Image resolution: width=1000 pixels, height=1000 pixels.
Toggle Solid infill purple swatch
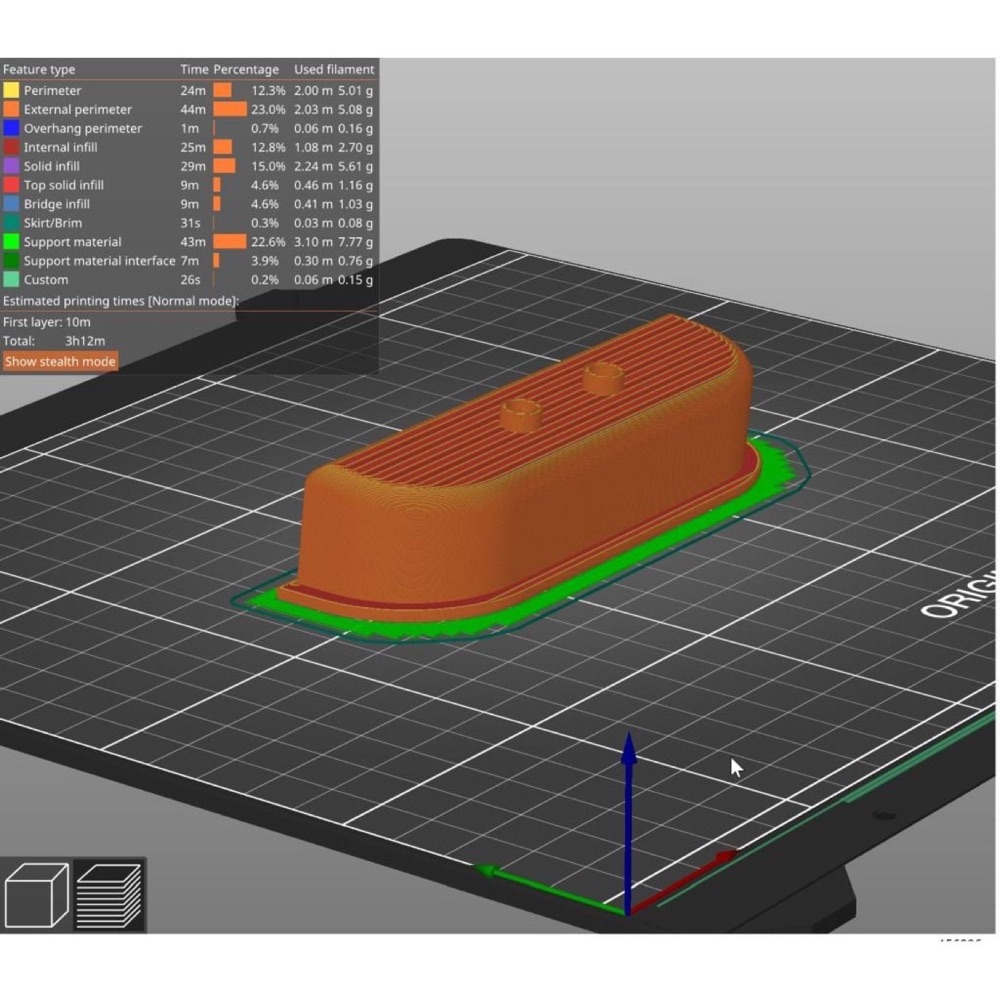[x=11, y=166]
